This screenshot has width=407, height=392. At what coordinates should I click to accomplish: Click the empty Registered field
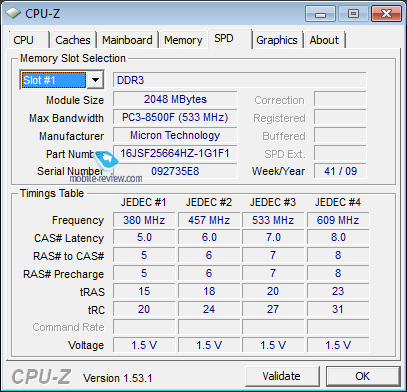340,117
